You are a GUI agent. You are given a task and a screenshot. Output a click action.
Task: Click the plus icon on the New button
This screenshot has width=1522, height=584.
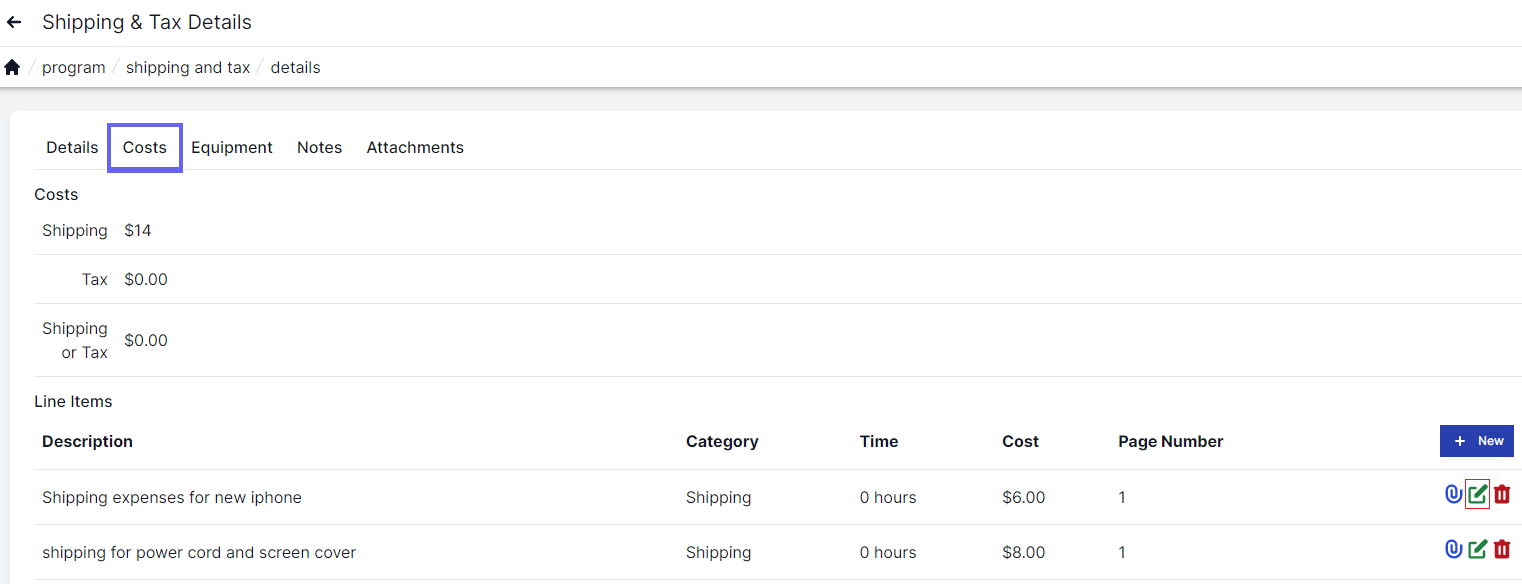click(1460, 440)
